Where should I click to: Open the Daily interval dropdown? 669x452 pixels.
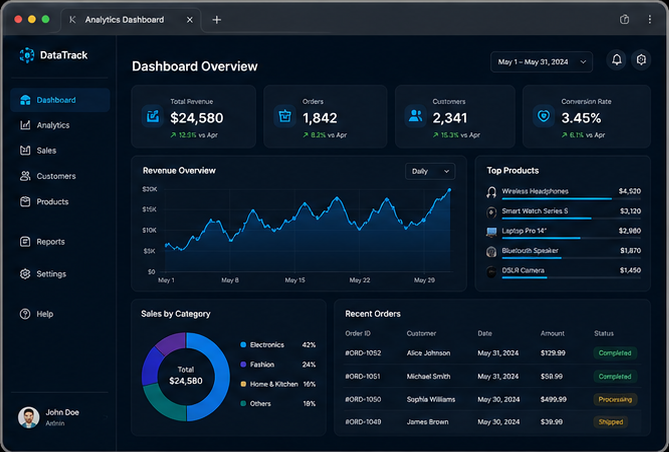[x=430, y=171]
